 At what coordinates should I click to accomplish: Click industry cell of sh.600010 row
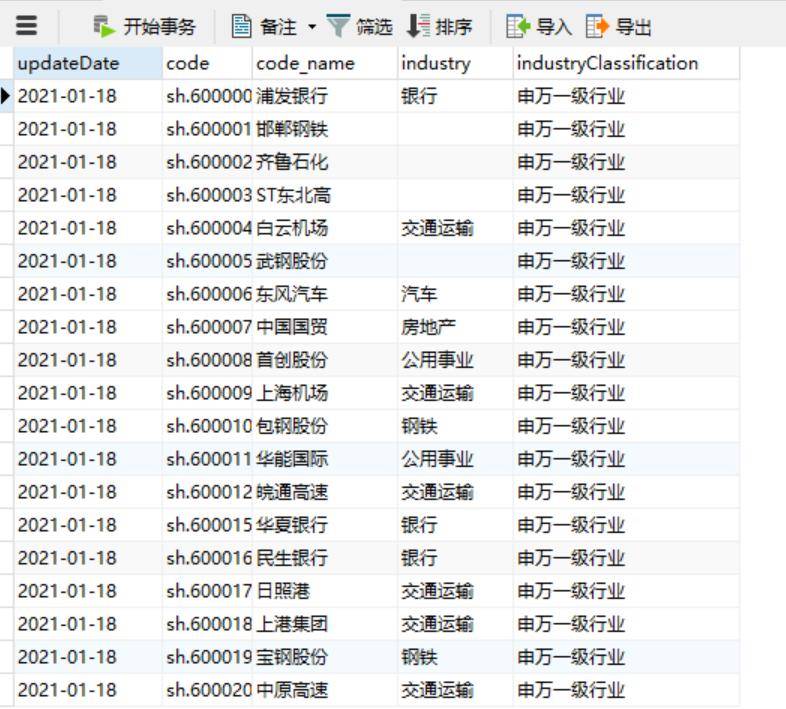[455, 426]
